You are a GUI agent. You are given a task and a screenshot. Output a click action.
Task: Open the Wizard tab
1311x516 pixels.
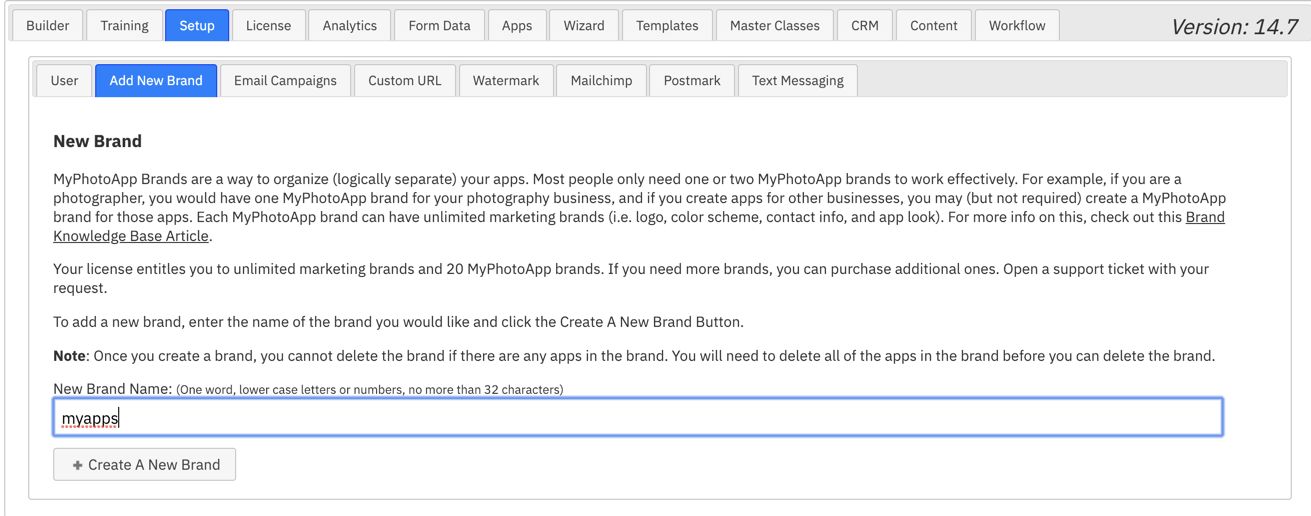(x=584, y=25)
